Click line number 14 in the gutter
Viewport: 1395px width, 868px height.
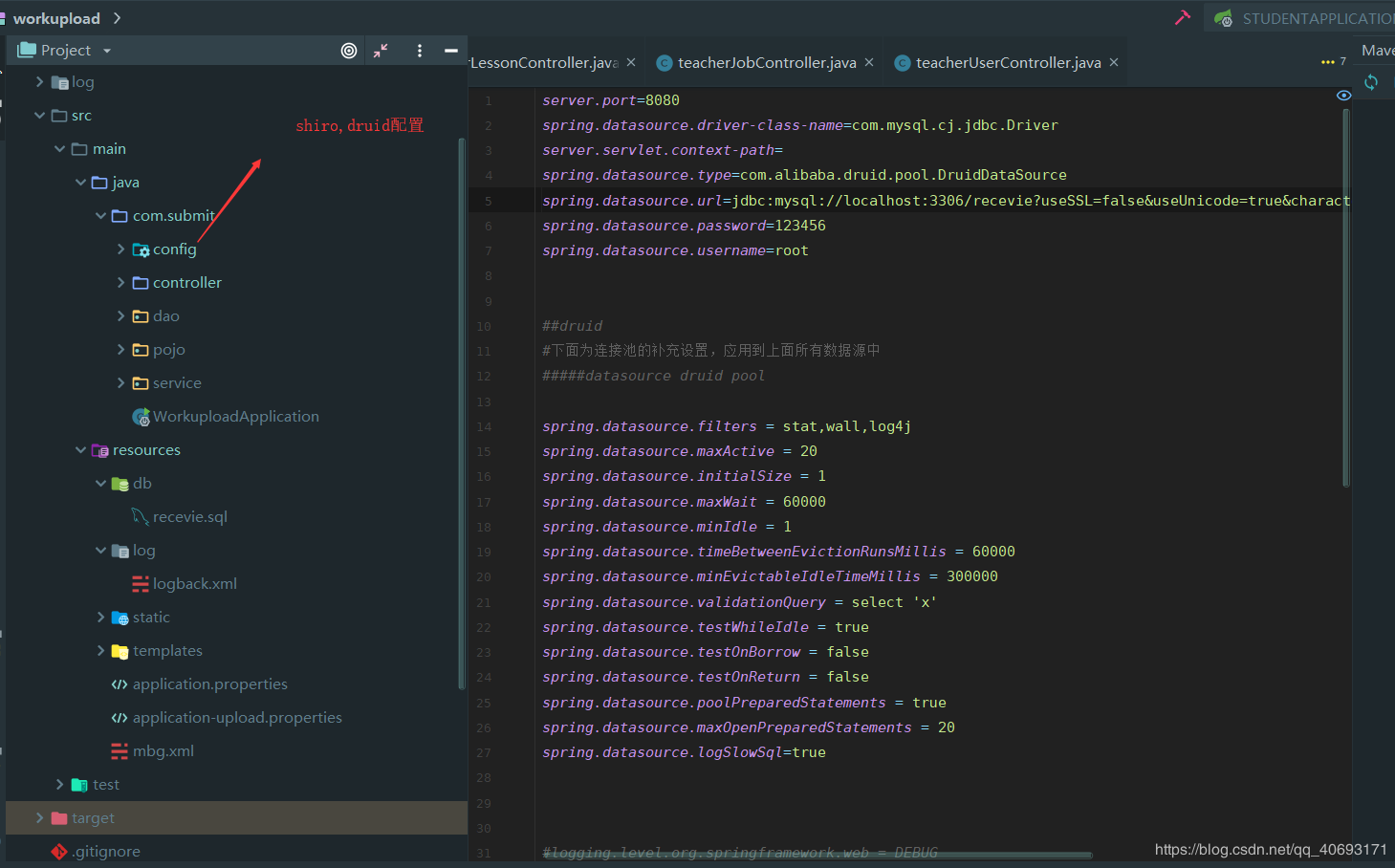click(484, 427)
